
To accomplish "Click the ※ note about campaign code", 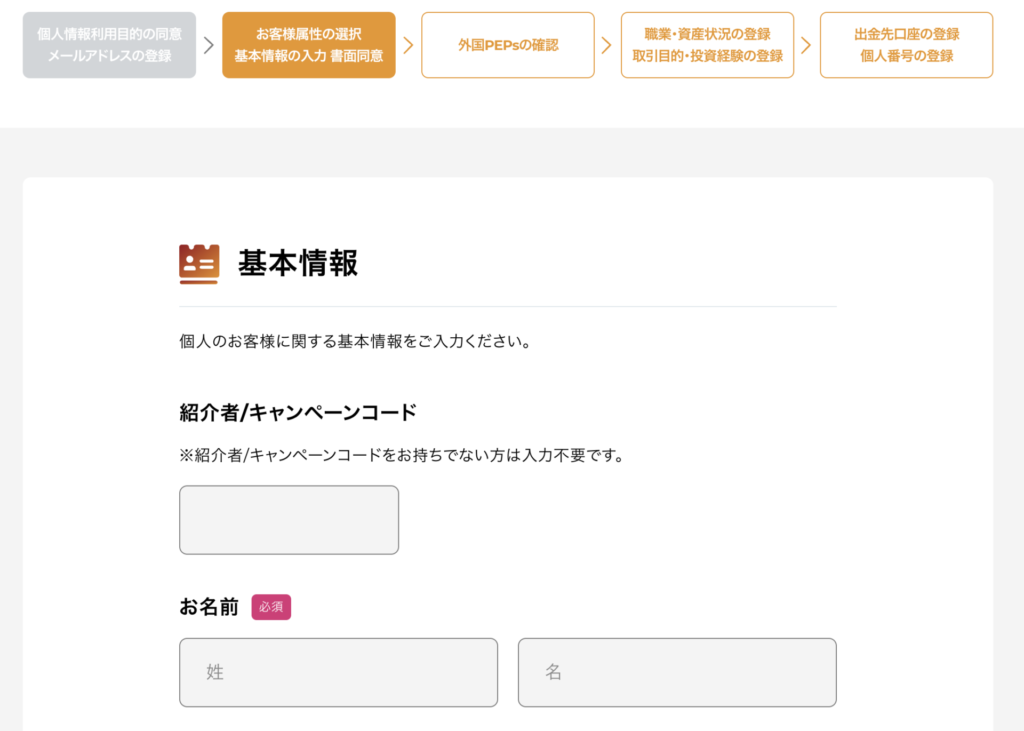I will click(402, 456).
